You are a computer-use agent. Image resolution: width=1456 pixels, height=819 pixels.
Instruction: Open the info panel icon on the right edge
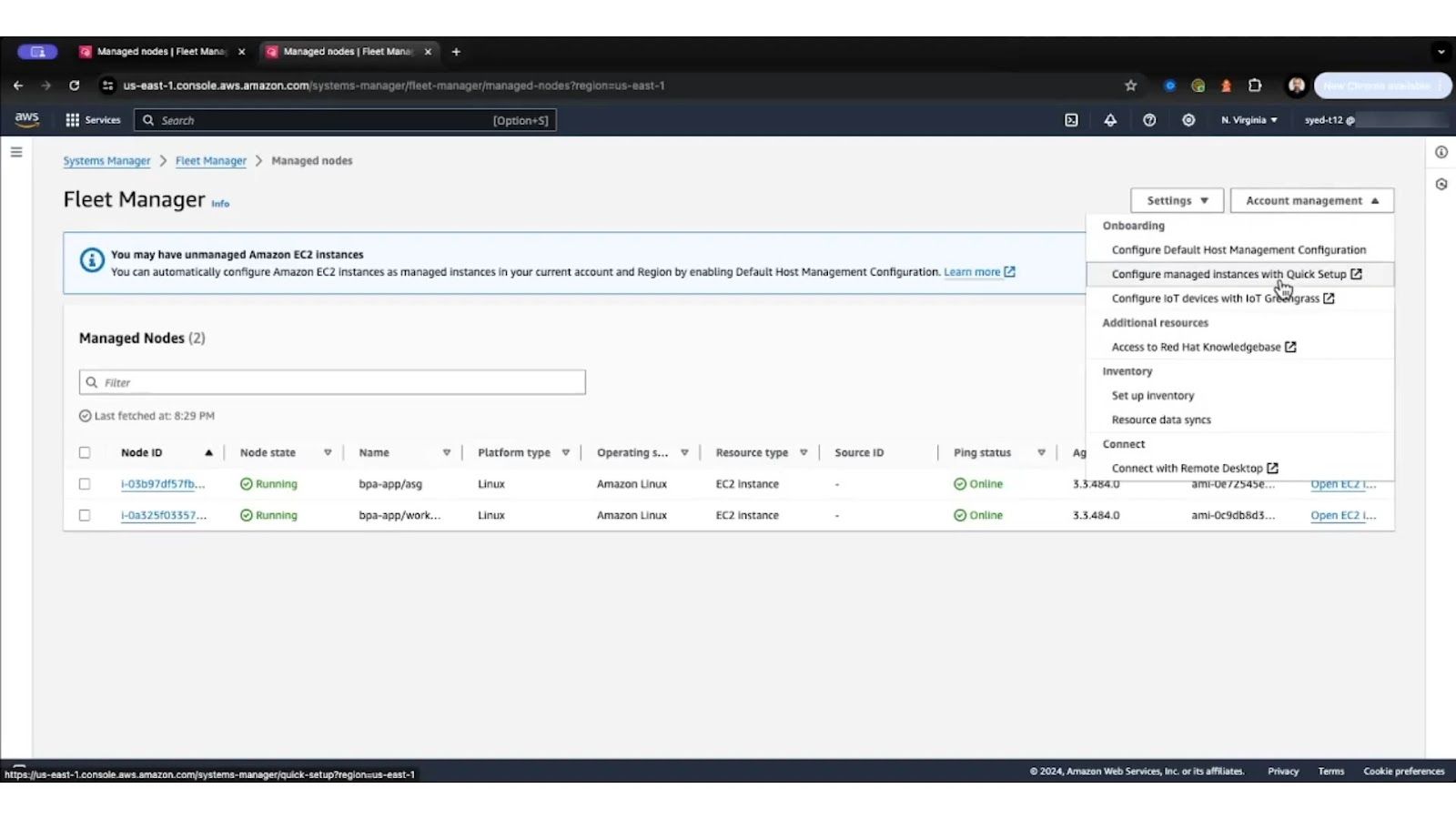[1441, 152]
